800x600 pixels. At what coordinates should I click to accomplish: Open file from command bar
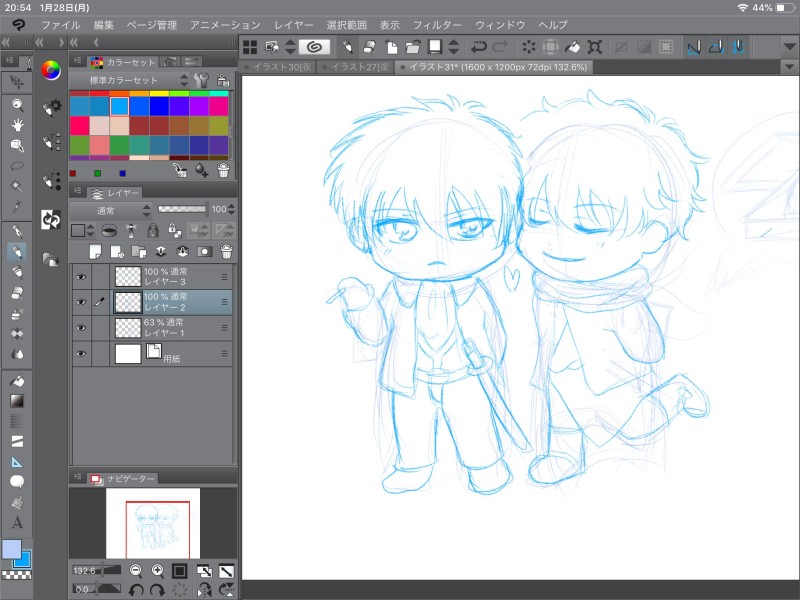[413, 47]
